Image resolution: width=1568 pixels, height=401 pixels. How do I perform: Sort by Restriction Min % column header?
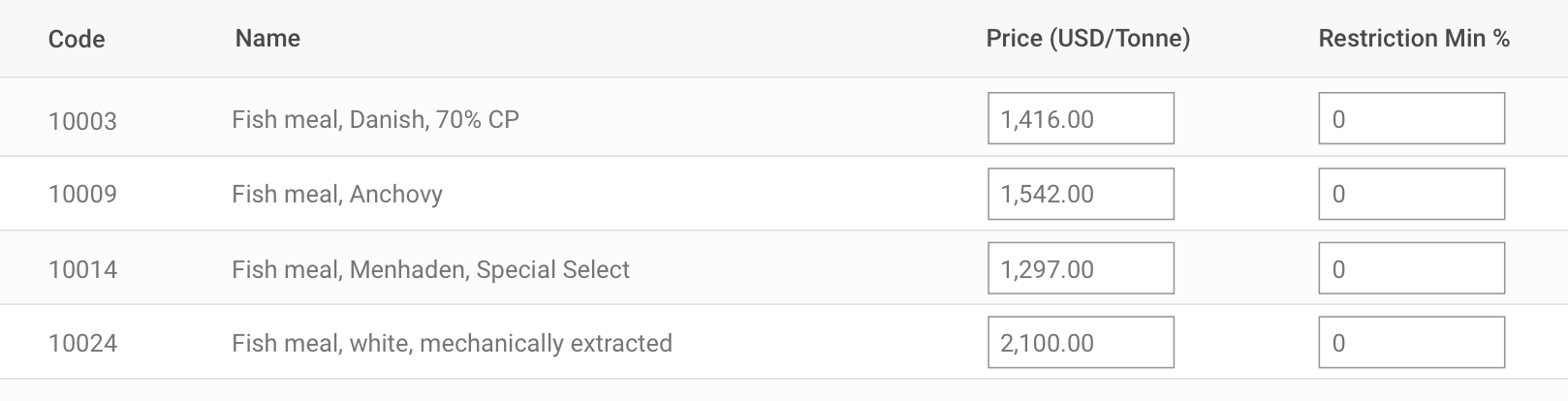tap(1414, 39)
